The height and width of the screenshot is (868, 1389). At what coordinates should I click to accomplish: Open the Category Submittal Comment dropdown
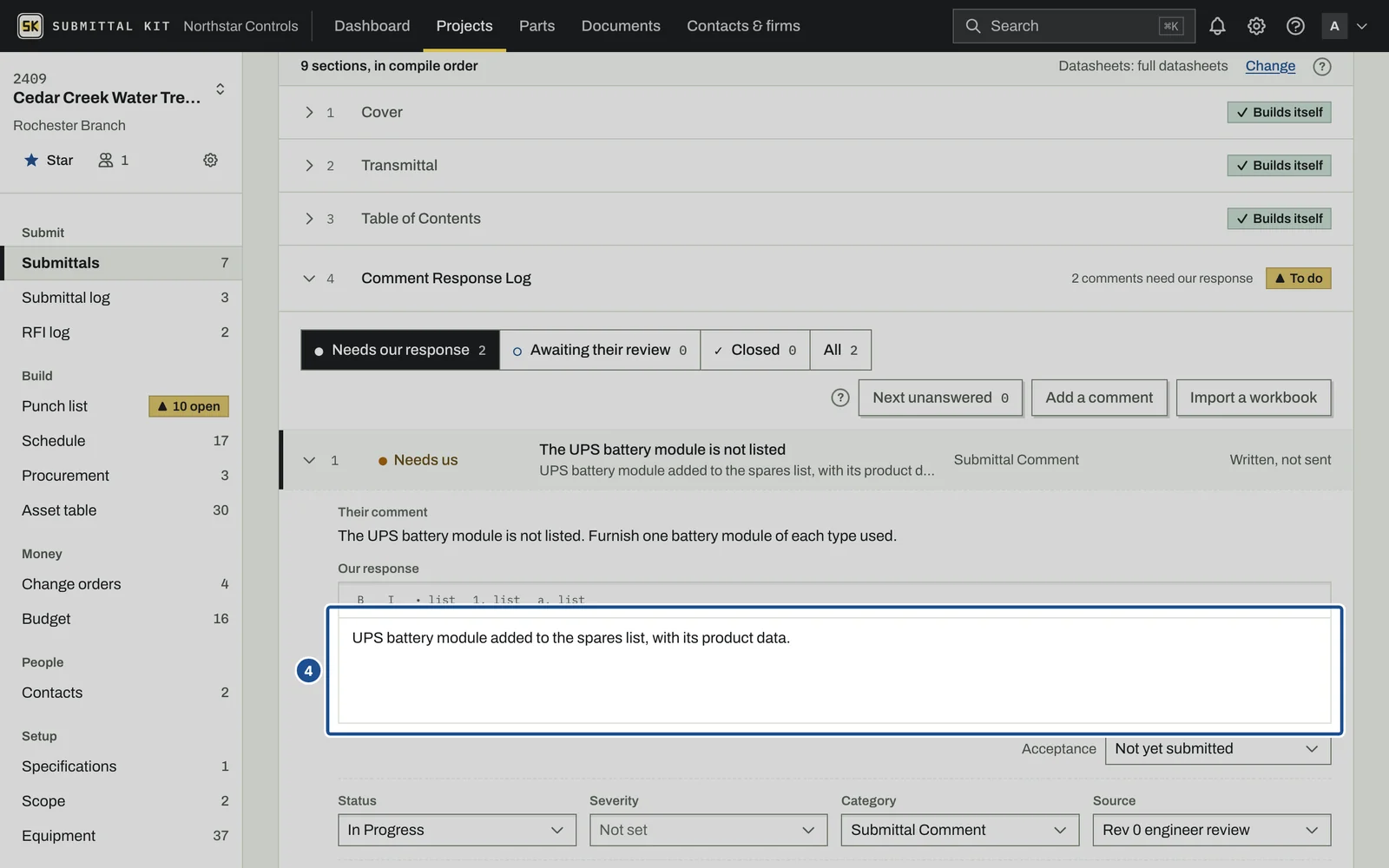(960, 830)
